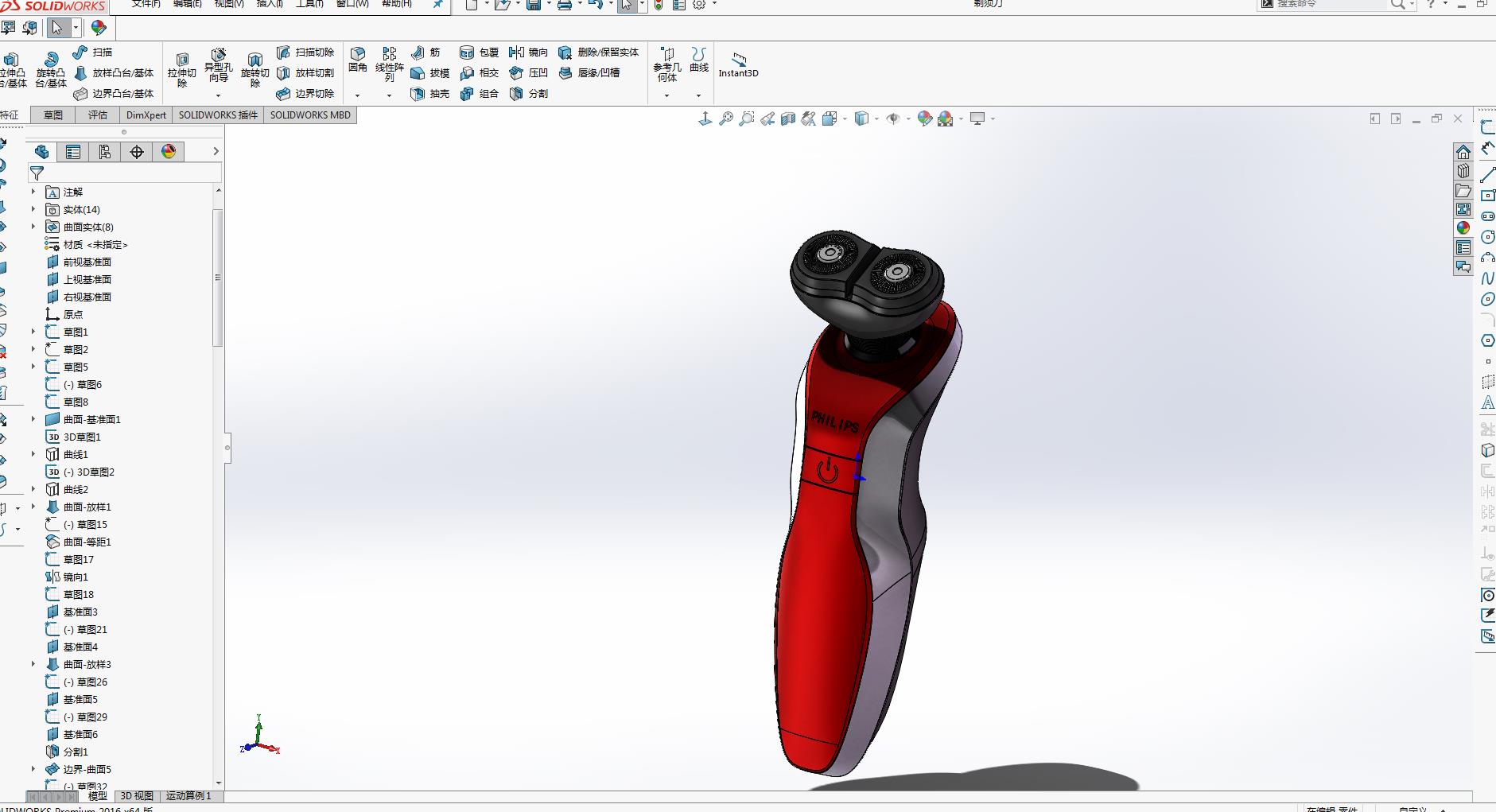
Task: Expand the 曲面-放样1 feature node
Action: pyautogui.click(x=33, y=507)
